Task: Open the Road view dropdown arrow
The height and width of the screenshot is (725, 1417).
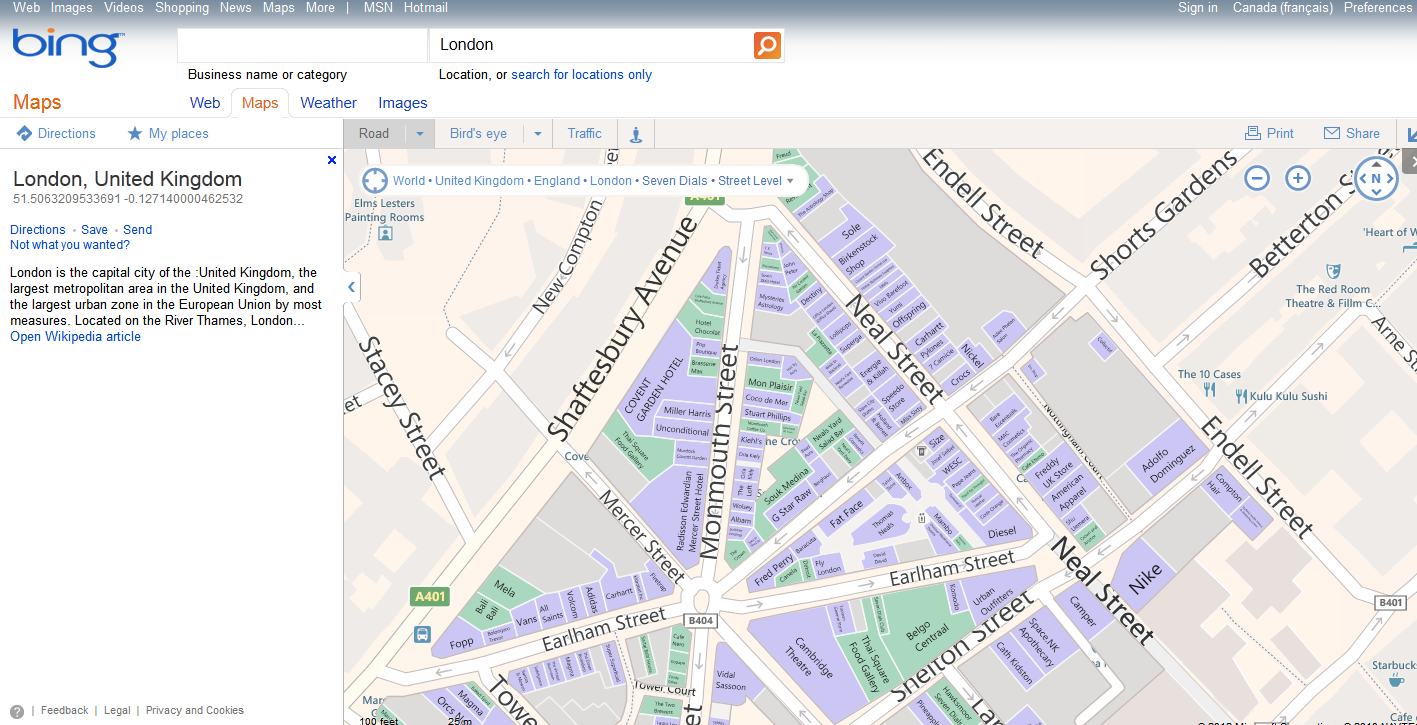Action: pyautogui.click(x=419, y=133)
